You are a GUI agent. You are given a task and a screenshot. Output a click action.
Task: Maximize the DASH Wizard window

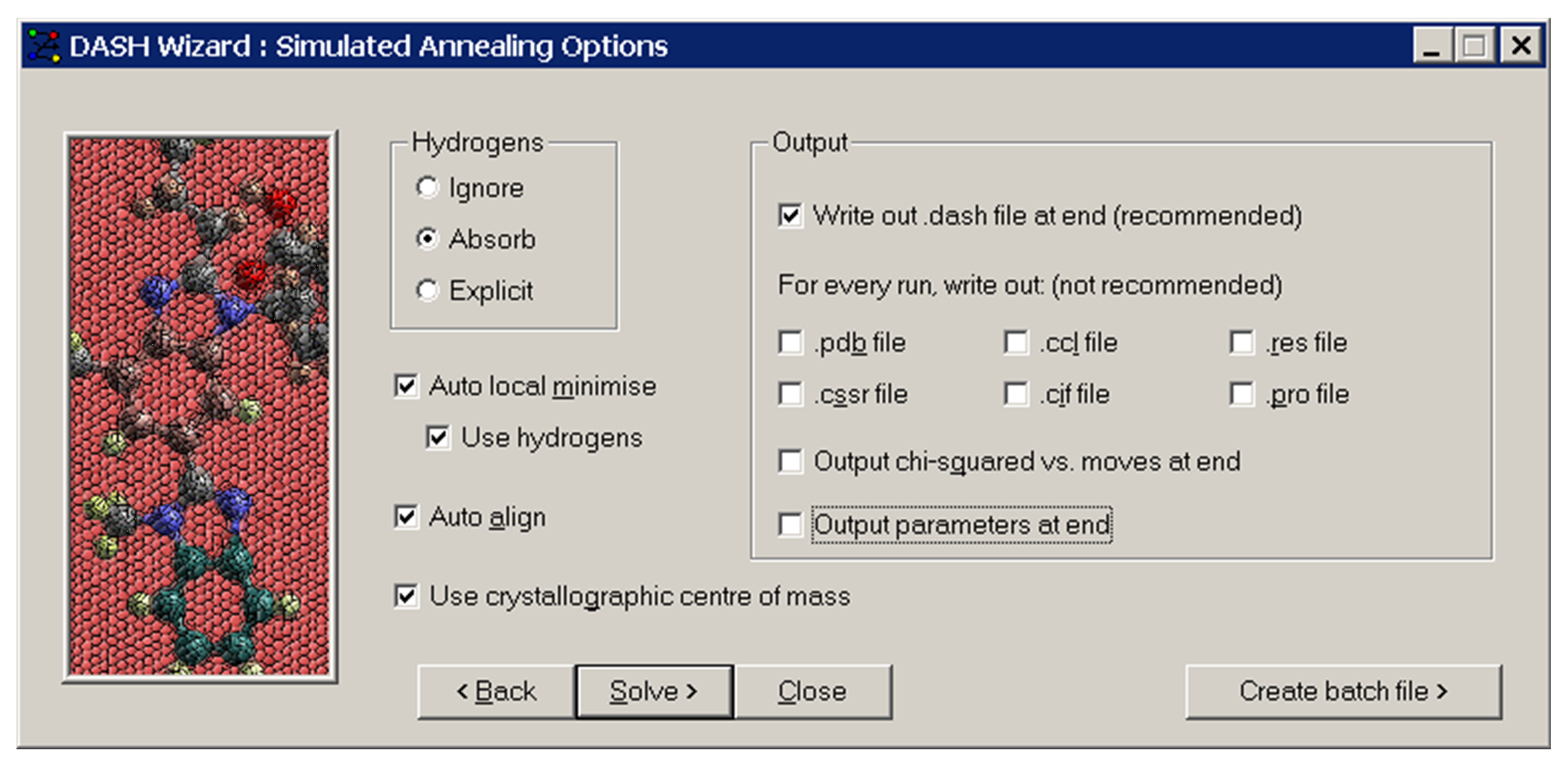pos(1474,46)
